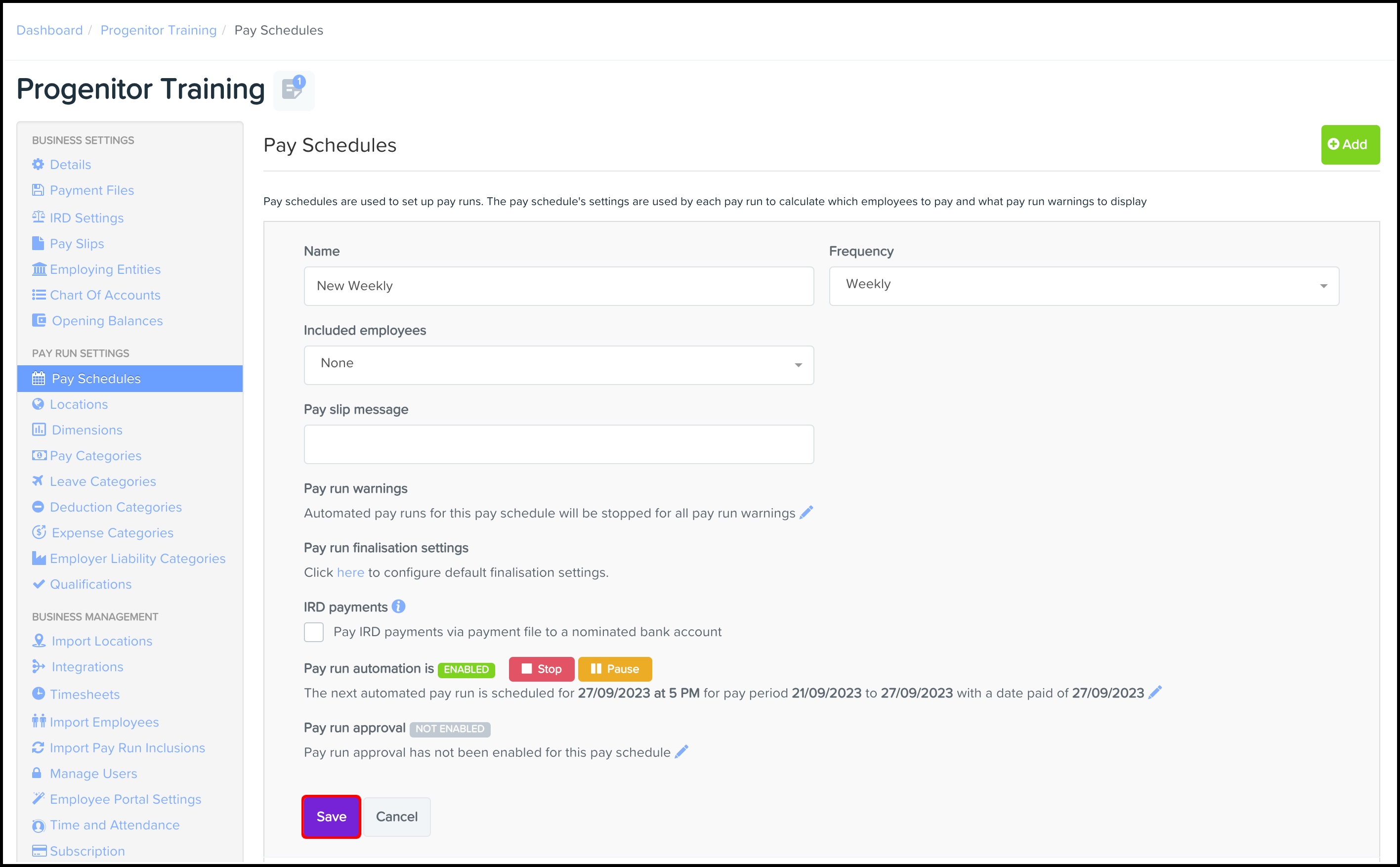Open Pay Categories in the sidebar
Screen dimensions: 1400x867
point(95,456)
